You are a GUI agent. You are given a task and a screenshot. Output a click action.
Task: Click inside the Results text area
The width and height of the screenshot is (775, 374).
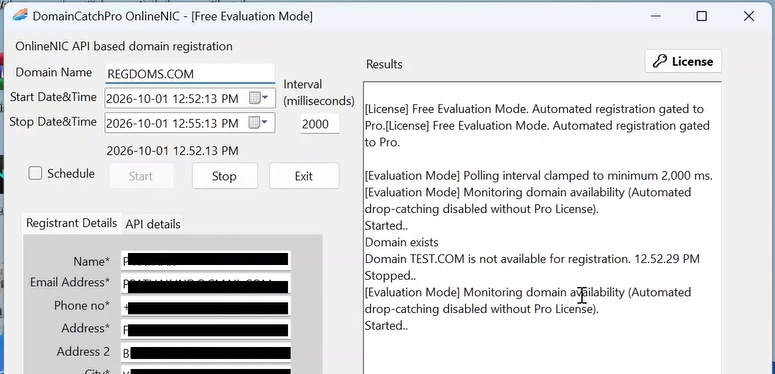[542, 228]
